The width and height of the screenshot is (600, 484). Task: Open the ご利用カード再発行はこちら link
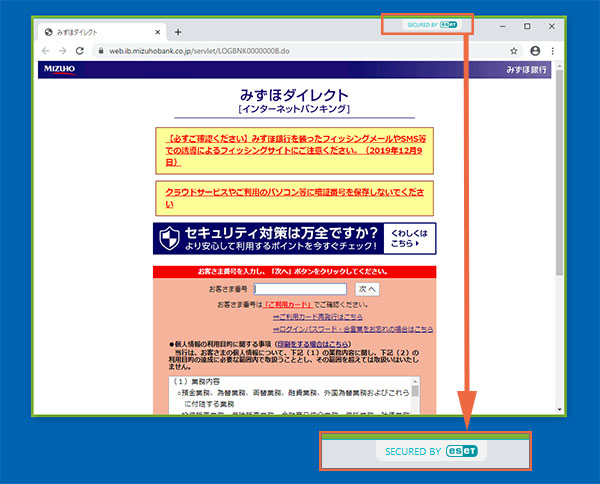[318, 317]
